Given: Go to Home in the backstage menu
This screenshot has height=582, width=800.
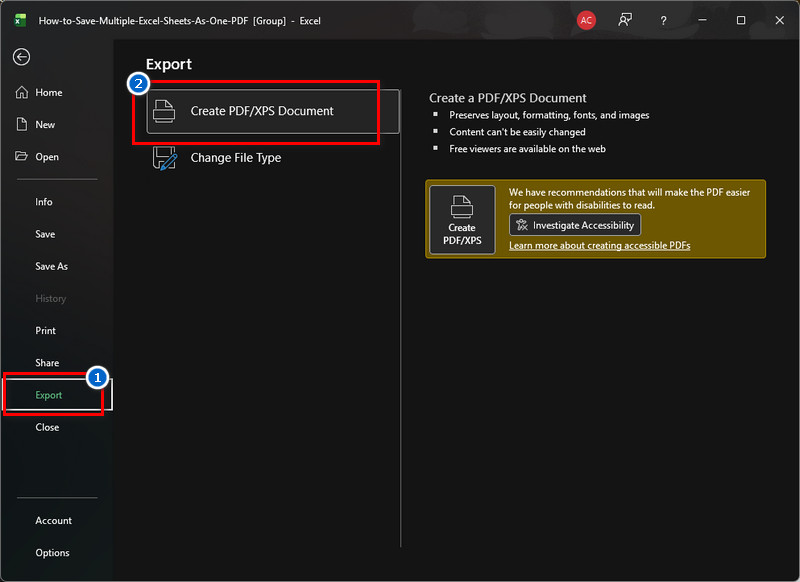Looking at the screenshot, I should (49, 92).
